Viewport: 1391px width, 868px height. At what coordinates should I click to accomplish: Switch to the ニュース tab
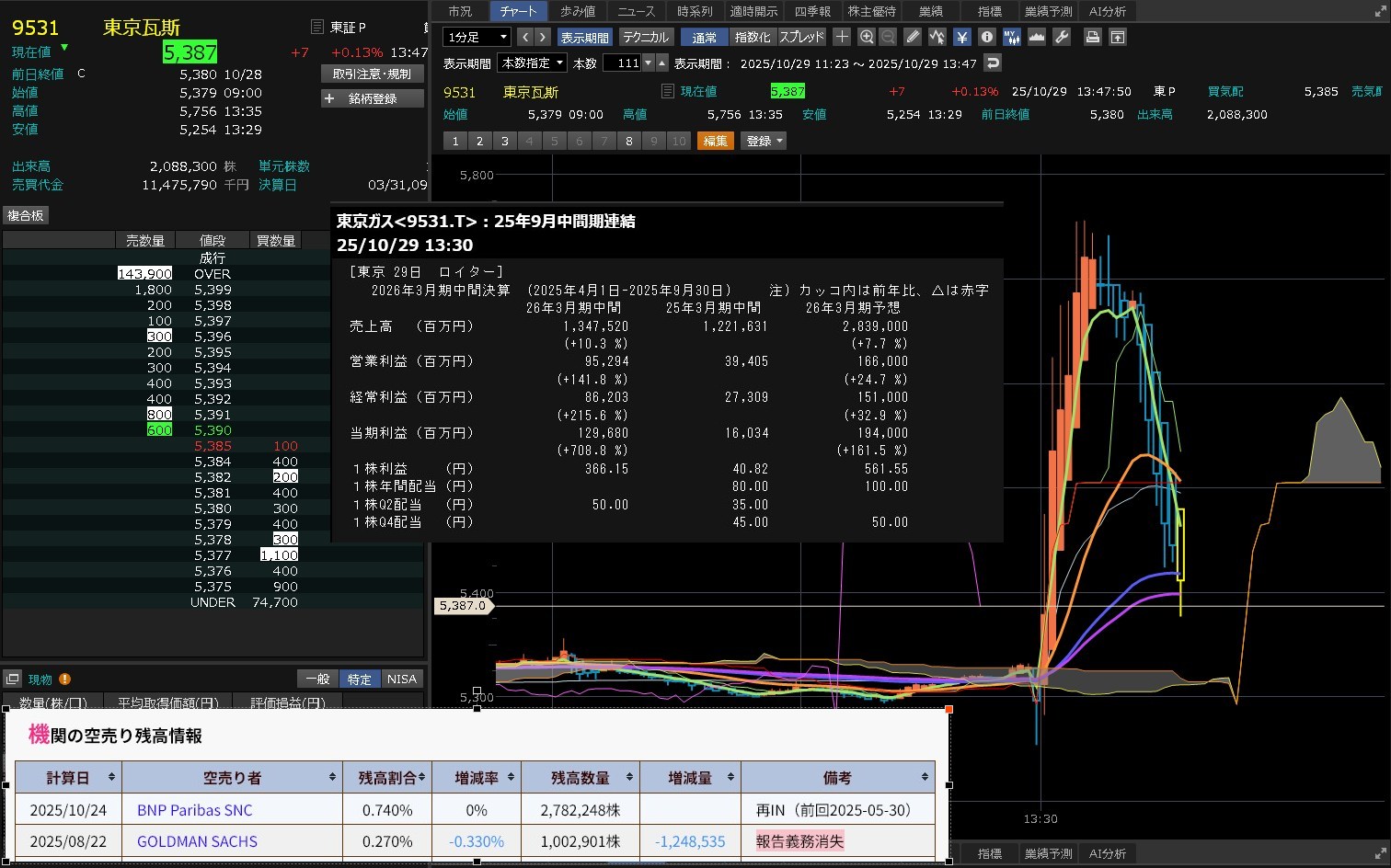(636, 11)
